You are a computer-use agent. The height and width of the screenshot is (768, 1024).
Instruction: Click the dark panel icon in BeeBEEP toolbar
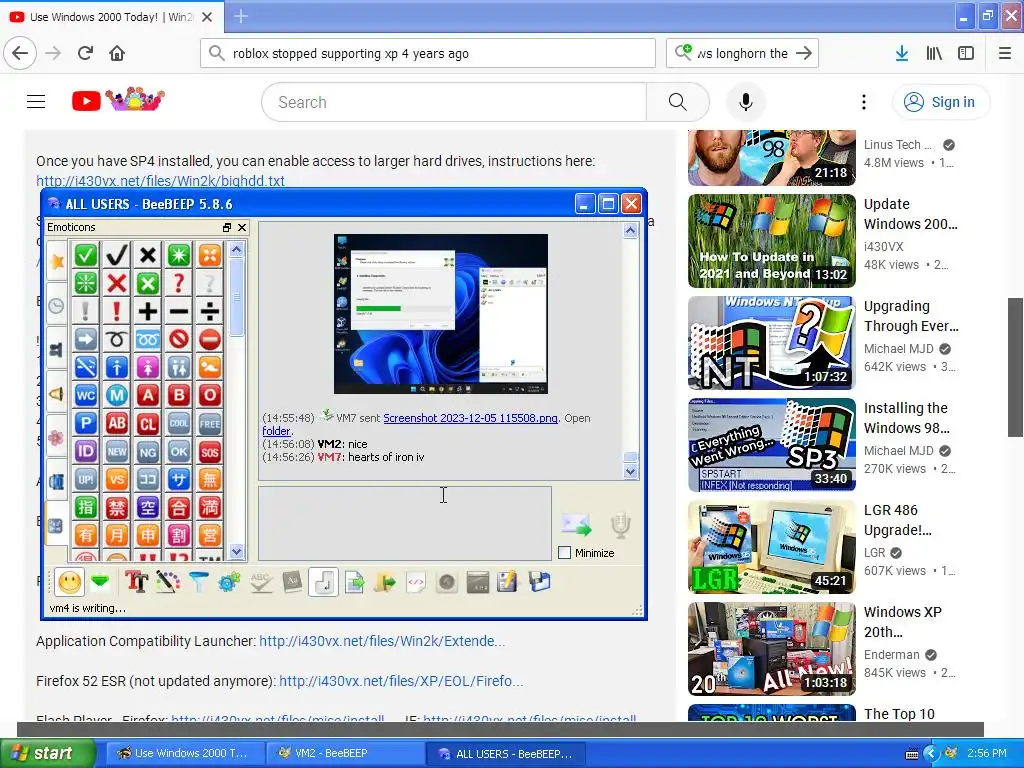[478, 582]
